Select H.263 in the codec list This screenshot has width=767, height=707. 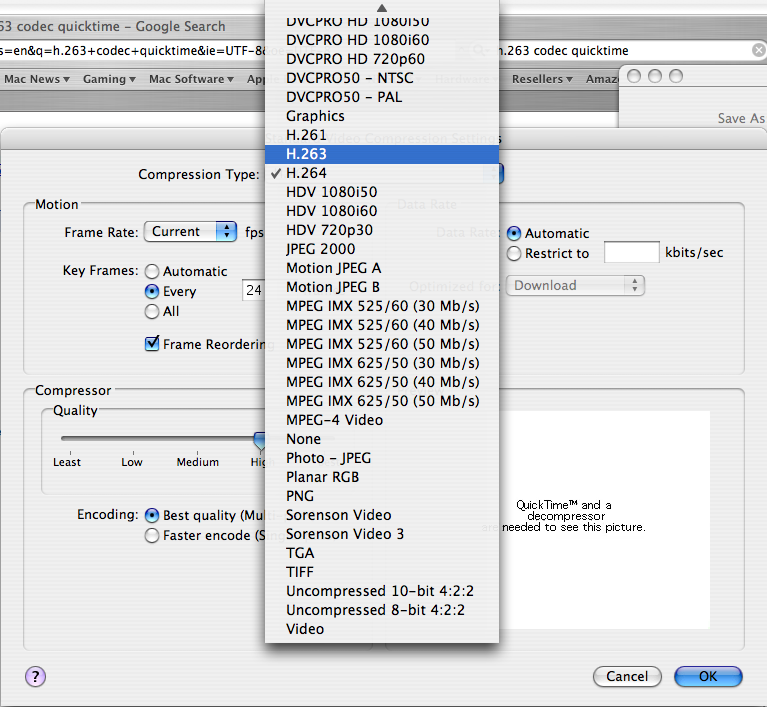[x=382, y=154]
